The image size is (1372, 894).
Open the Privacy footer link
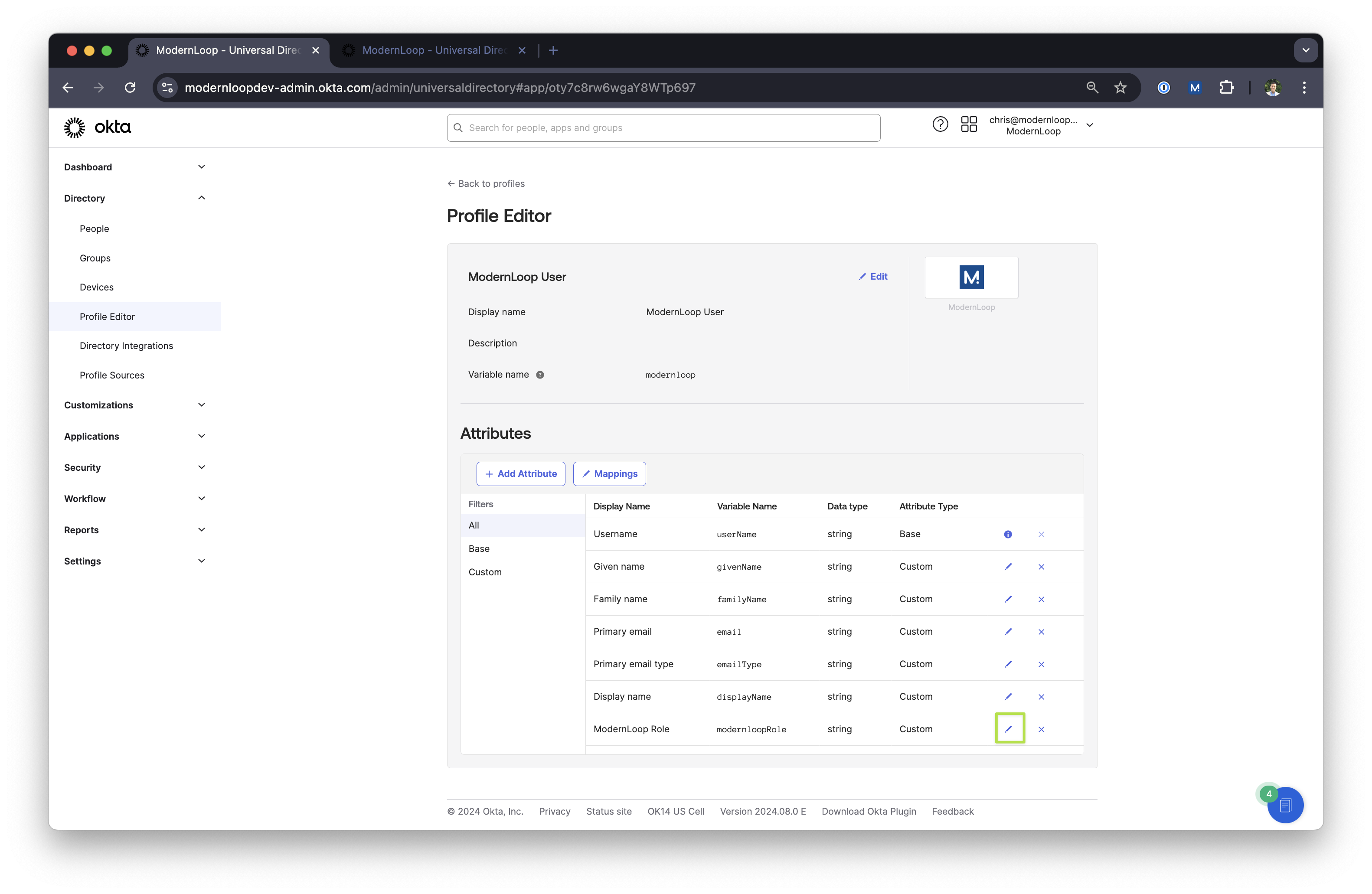555,811
